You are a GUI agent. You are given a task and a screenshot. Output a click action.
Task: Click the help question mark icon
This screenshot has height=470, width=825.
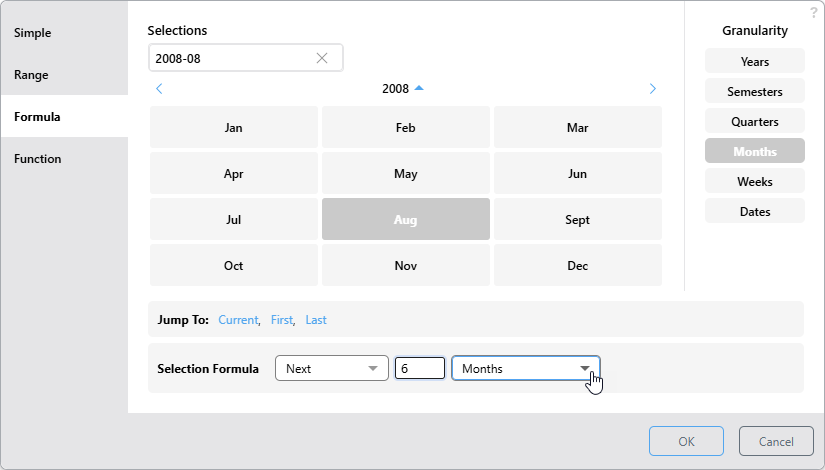tap(813, 13)
